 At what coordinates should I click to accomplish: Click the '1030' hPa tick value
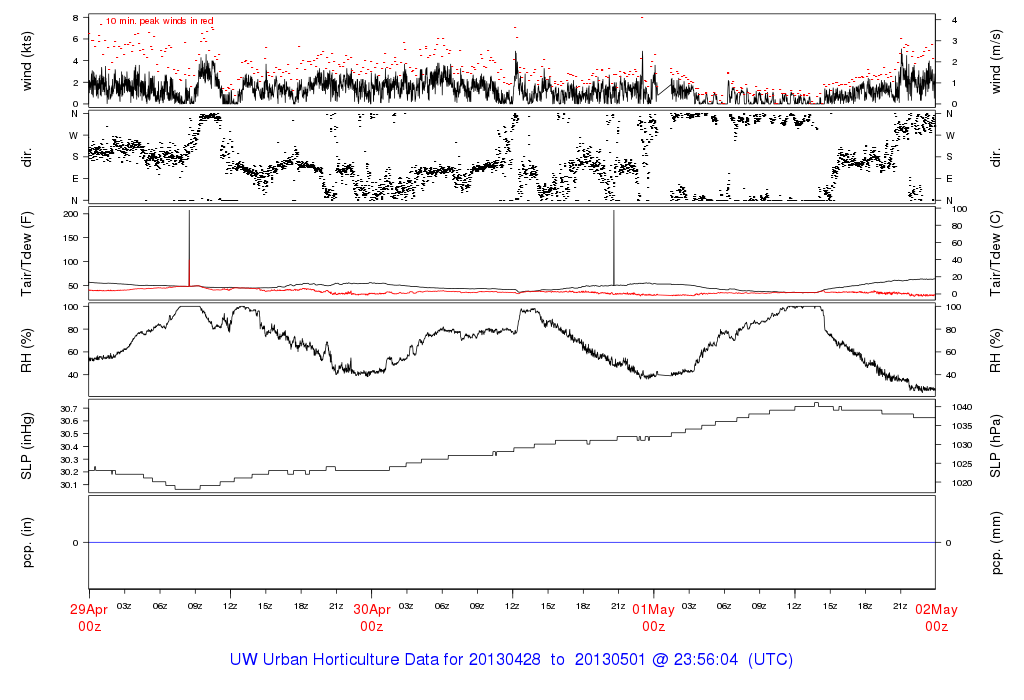tap(962, 445)
